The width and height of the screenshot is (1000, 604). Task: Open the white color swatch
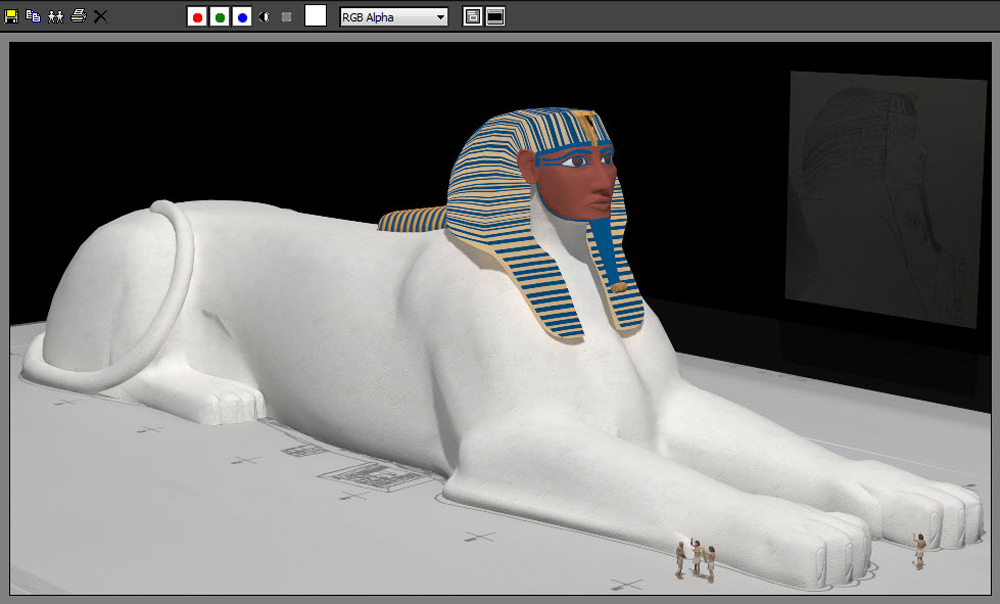pyautogui.click(x=315, y=16)
